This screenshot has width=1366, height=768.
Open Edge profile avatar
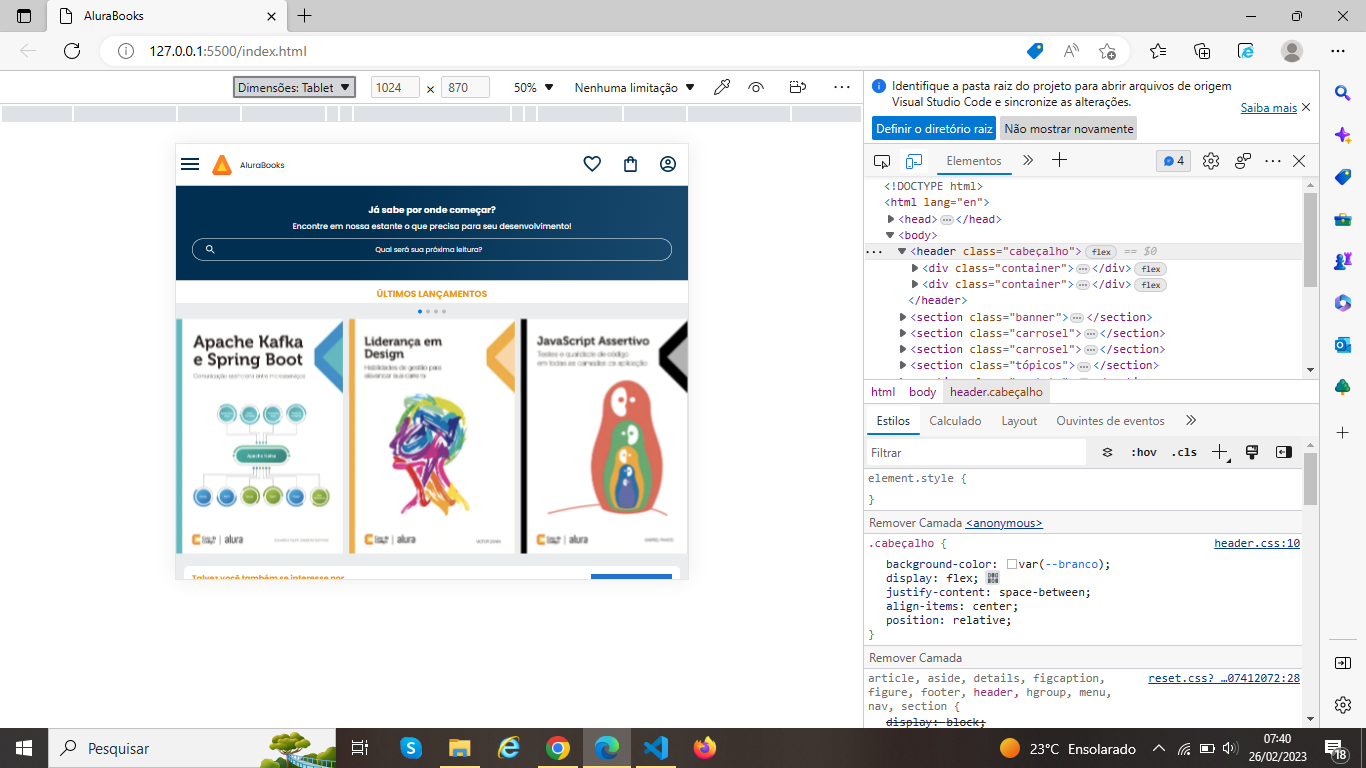(x=1292, y=51)
